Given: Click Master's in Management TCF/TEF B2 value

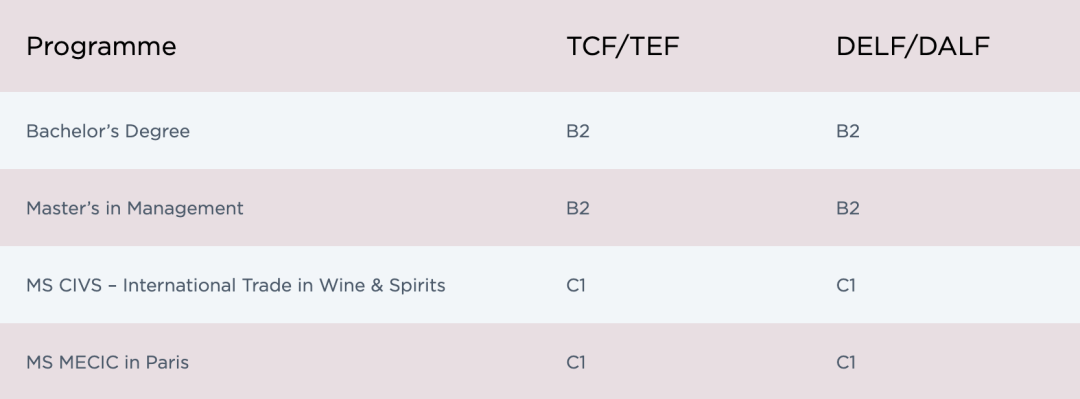Looking at the screenshot, I should point(578,208).
